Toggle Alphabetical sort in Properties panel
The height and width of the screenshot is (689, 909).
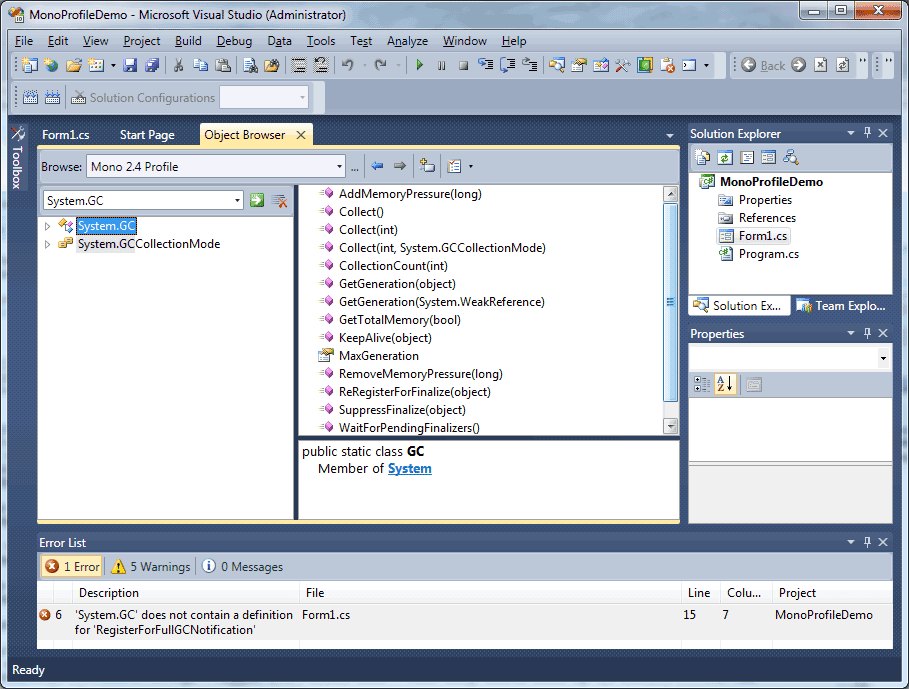pyautogui.click(x=725, y=384)
